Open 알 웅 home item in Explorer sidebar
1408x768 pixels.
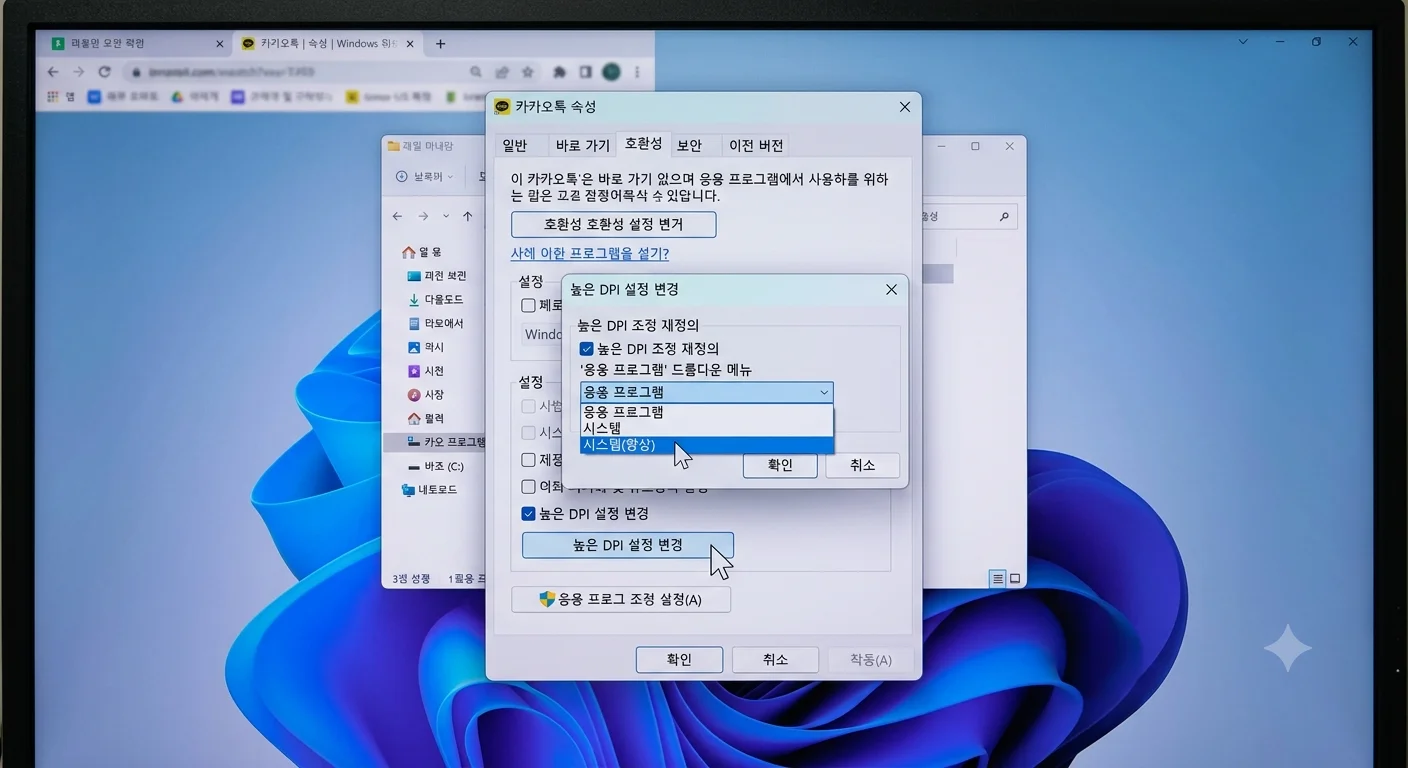click(x=422, y=252)
